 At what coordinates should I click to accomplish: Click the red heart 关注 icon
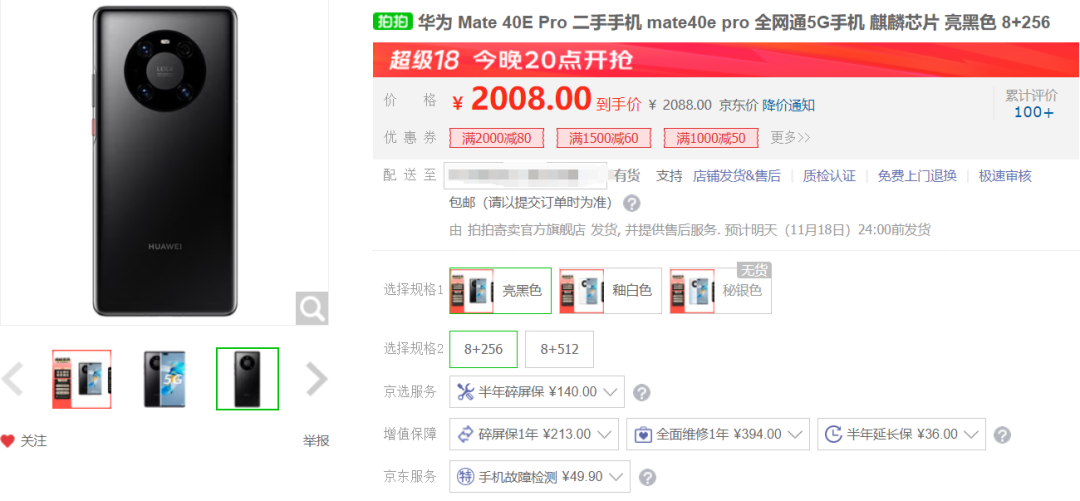point(8,441)
